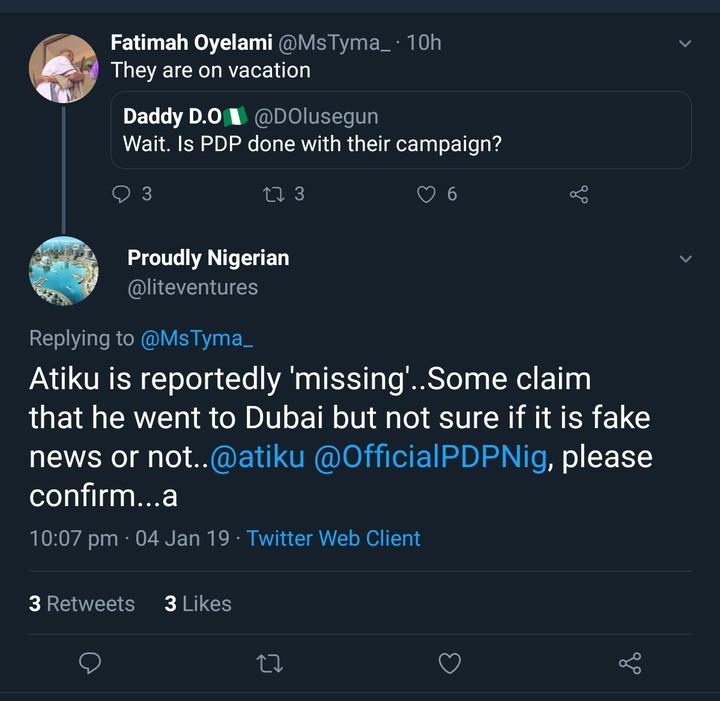The height and width of the screenshot is (701, 720).
Task: Reply to Proudly Nigerian's tweet
Action: [90, 663]
